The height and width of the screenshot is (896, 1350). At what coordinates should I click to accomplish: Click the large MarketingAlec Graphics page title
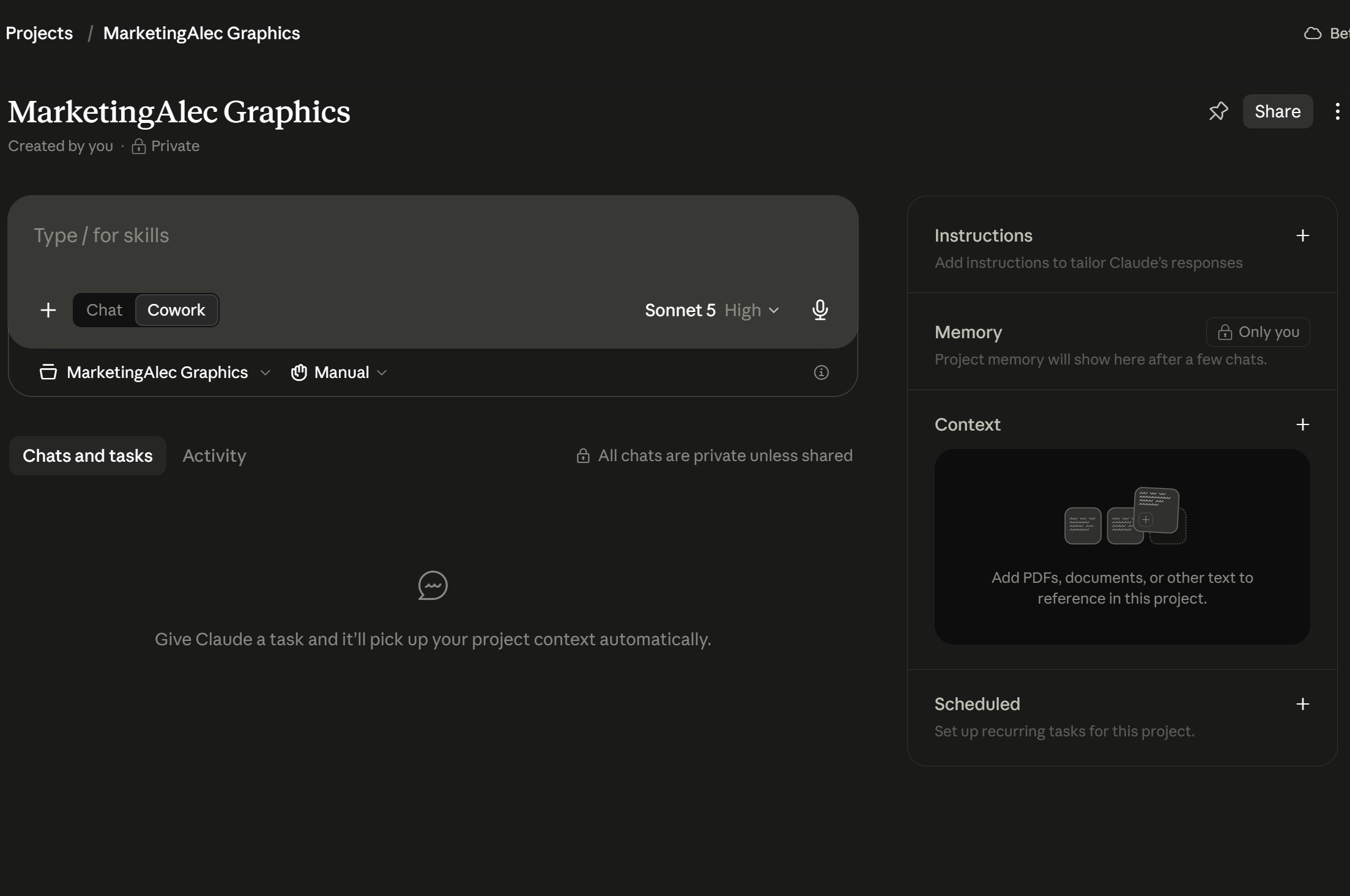(x=179, y=112)
